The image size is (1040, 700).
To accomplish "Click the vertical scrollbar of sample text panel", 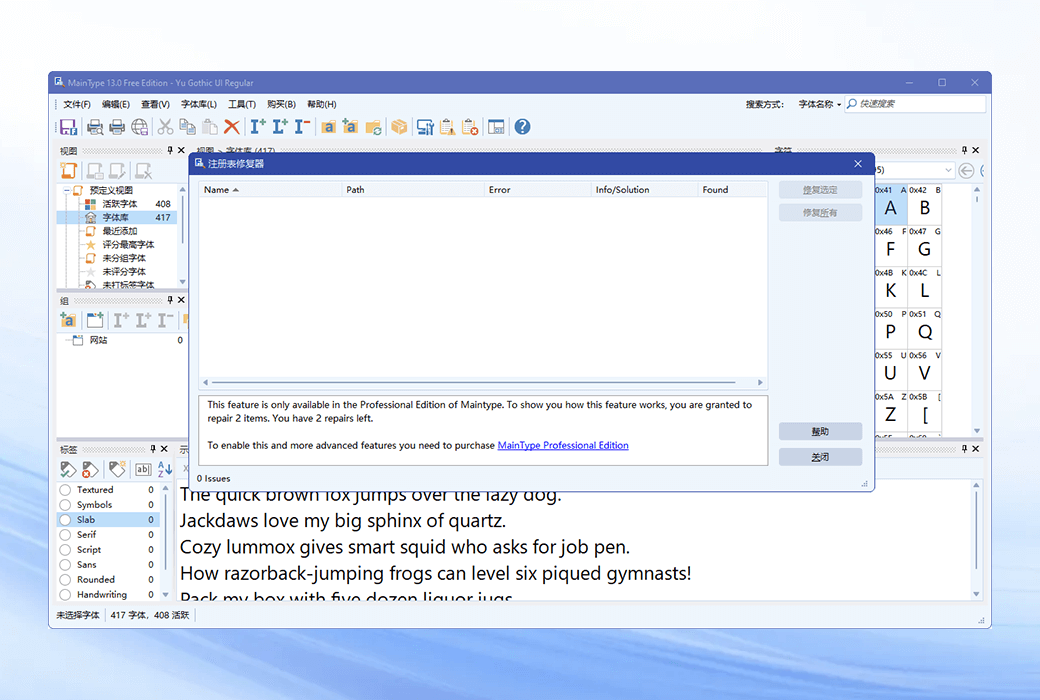I will 976,539.
